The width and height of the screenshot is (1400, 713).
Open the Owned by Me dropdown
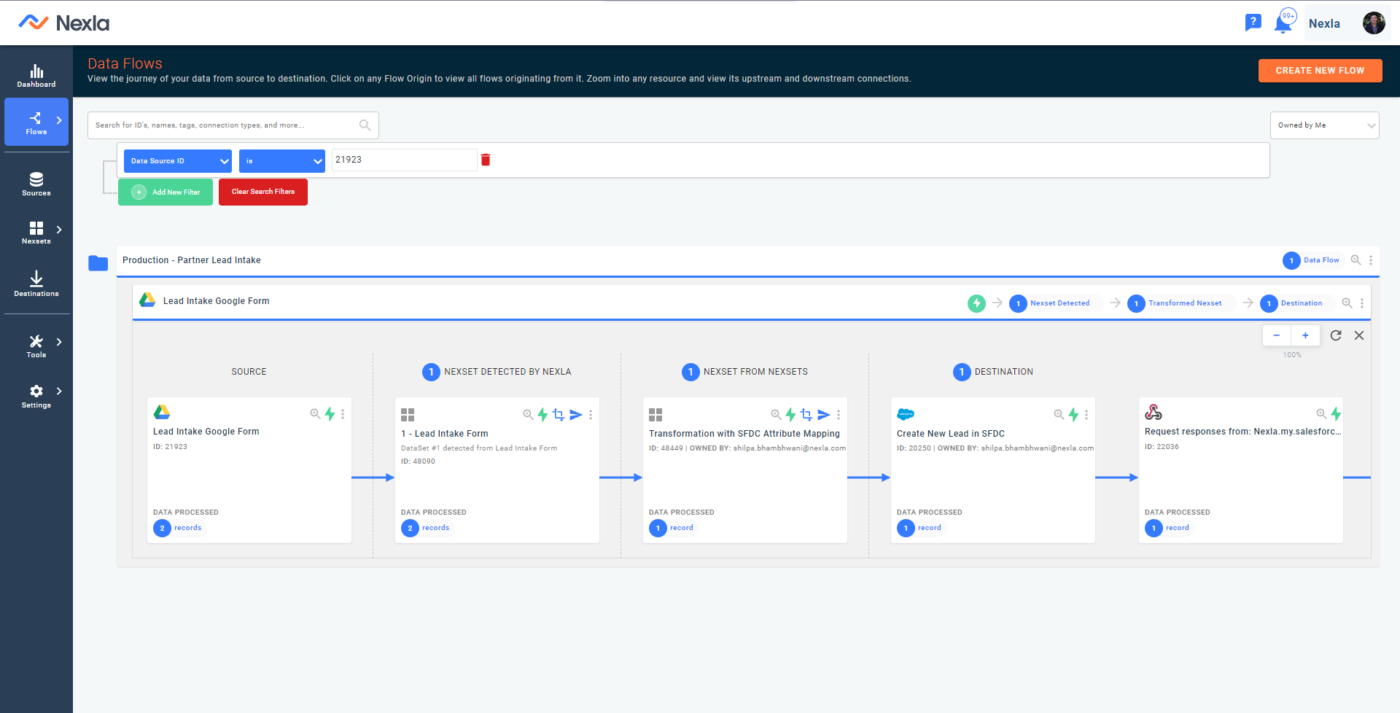[x=1324, y=125]
